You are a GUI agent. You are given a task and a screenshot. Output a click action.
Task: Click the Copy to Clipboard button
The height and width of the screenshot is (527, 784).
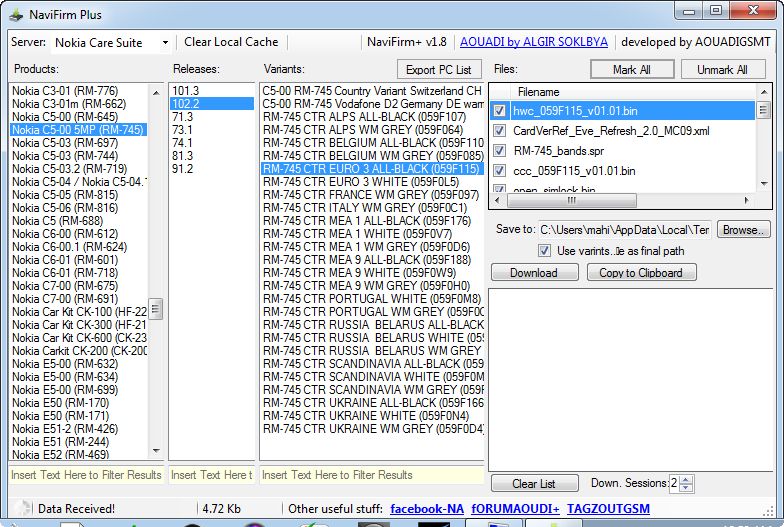pyautogui.click(x=641, y=272)
